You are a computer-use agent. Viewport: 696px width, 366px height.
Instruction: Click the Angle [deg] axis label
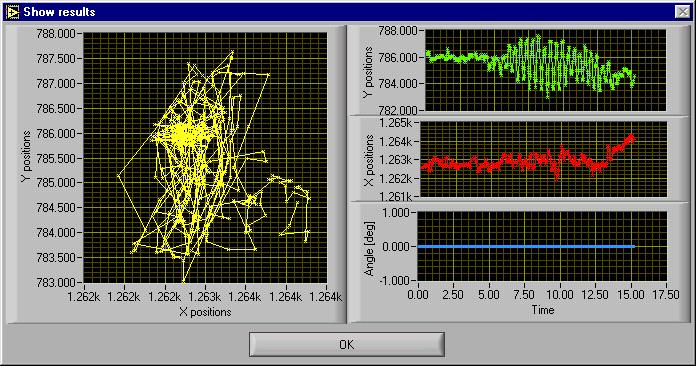coord(369,248)
